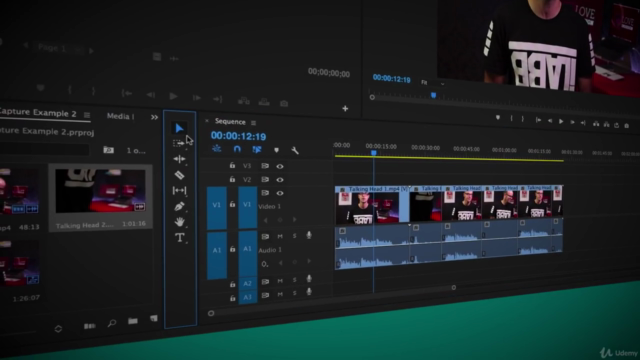The height and width of the screenshot is (360, 640).
Task: Click the A1 source patch button
Action: click(x=217, y=256)
